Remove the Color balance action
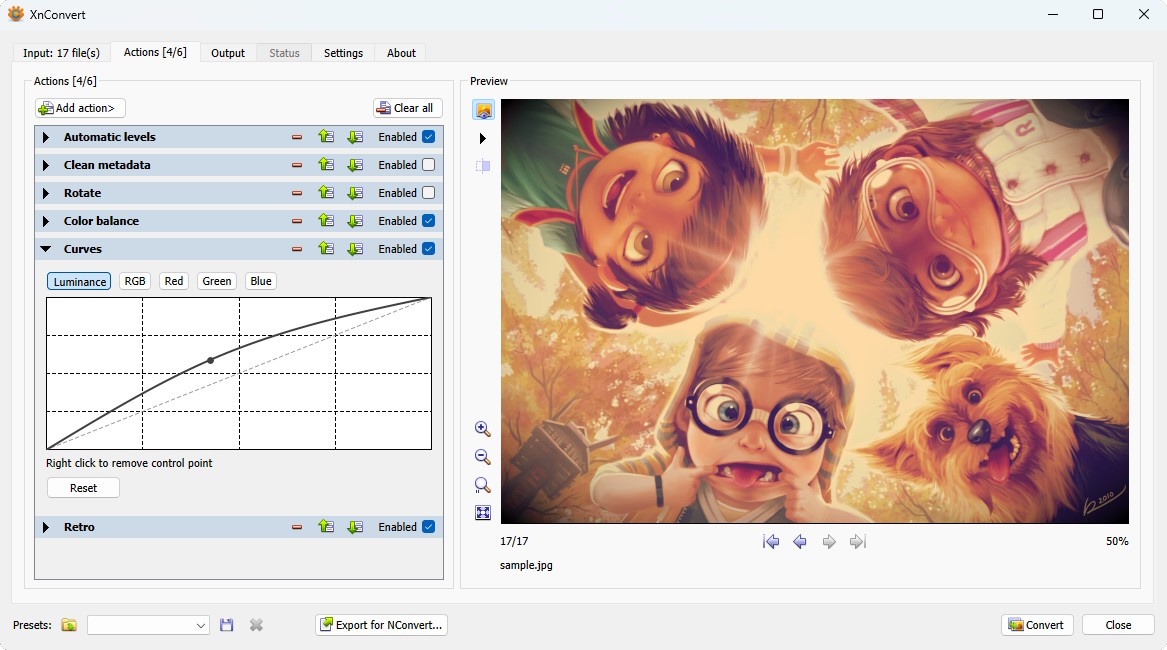Screen dimensions: 1167x650 [x=297, y=221]
